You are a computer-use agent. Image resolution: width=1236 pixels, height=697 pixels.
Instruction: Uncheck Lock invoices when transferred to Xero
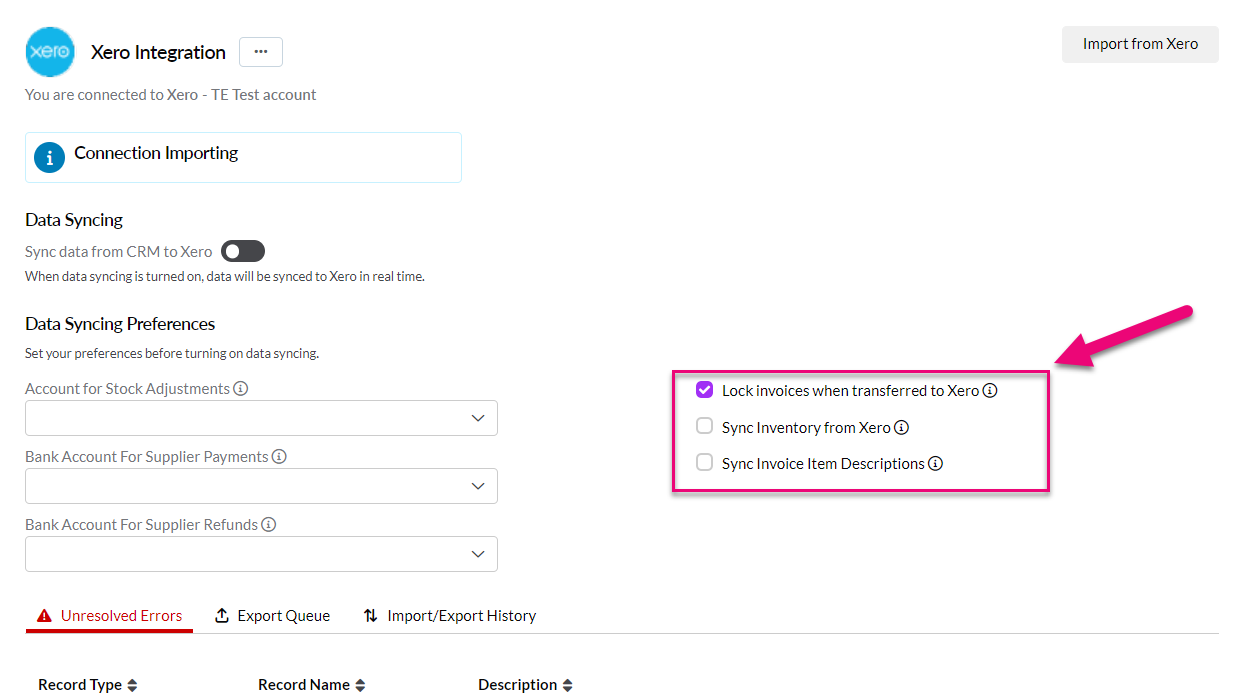(x=704, y=389)
